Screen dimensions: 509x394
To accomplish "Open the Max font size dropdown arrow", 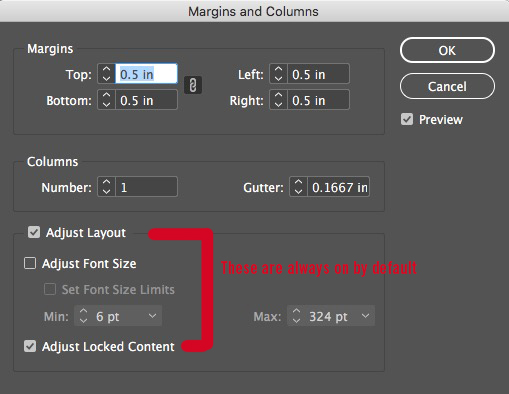I will click(365, 316).
